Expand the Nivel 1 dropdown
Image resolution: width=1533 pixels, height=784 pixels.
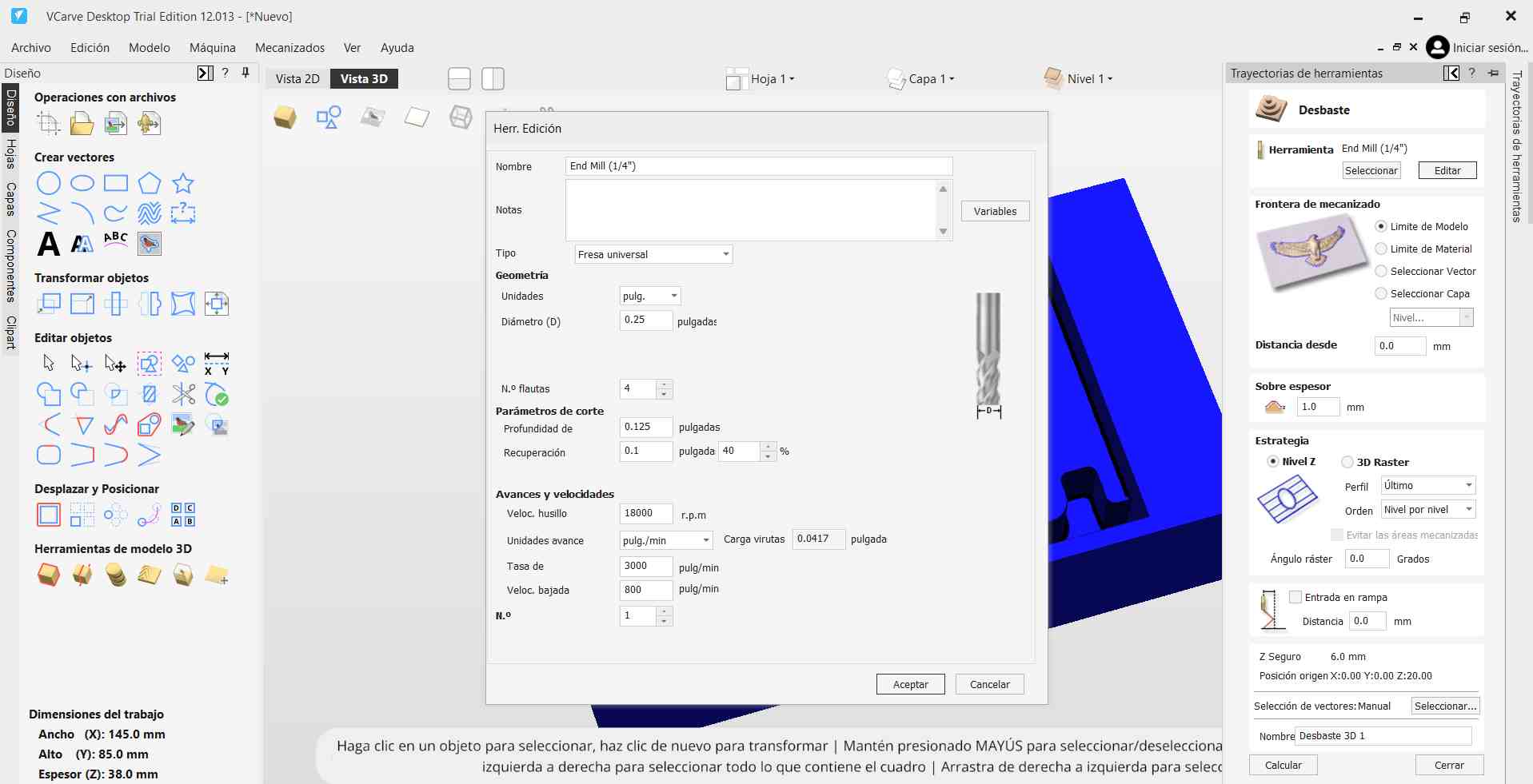coord(1090,78)
